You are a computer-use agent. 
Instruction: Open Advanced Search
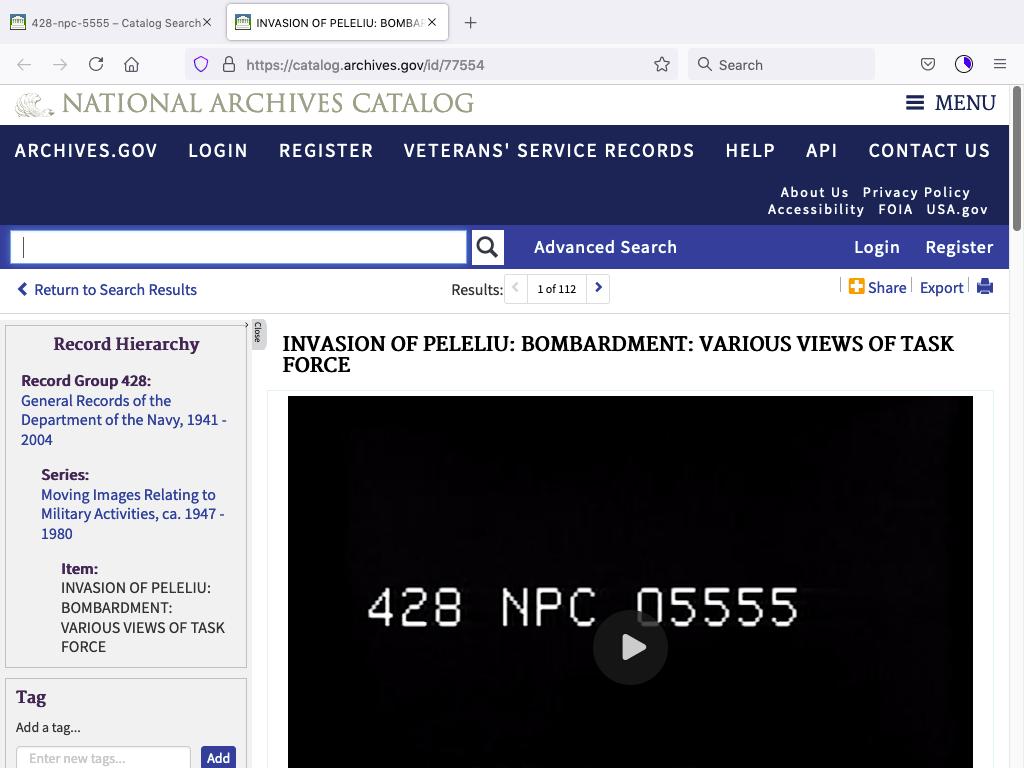[x=605, y=247]
